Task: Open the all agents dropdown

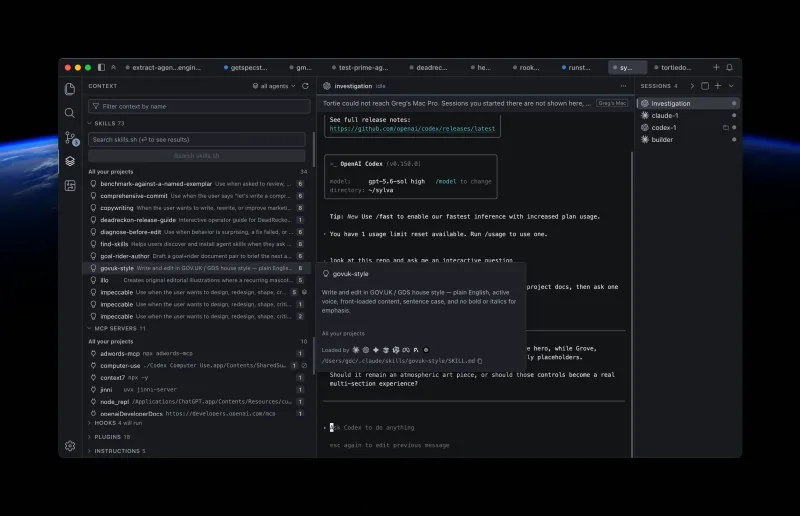Action: click(x=274, y=86)
